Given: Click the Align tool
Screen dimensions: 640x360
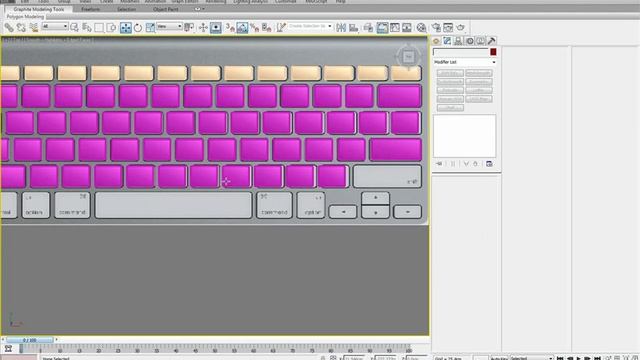Looking at the screenshot, I should (x=353, y=28).
